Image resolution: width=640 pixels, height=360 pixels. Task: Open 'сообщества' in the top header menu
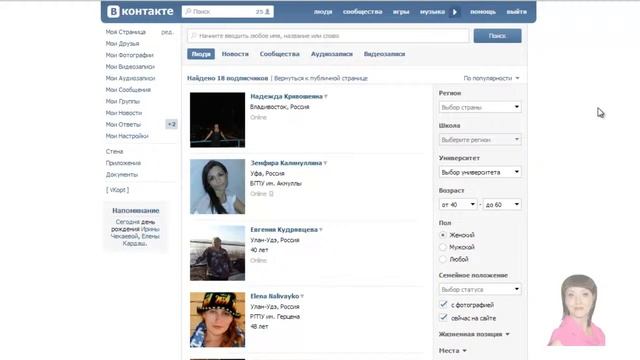coord(362,12)
